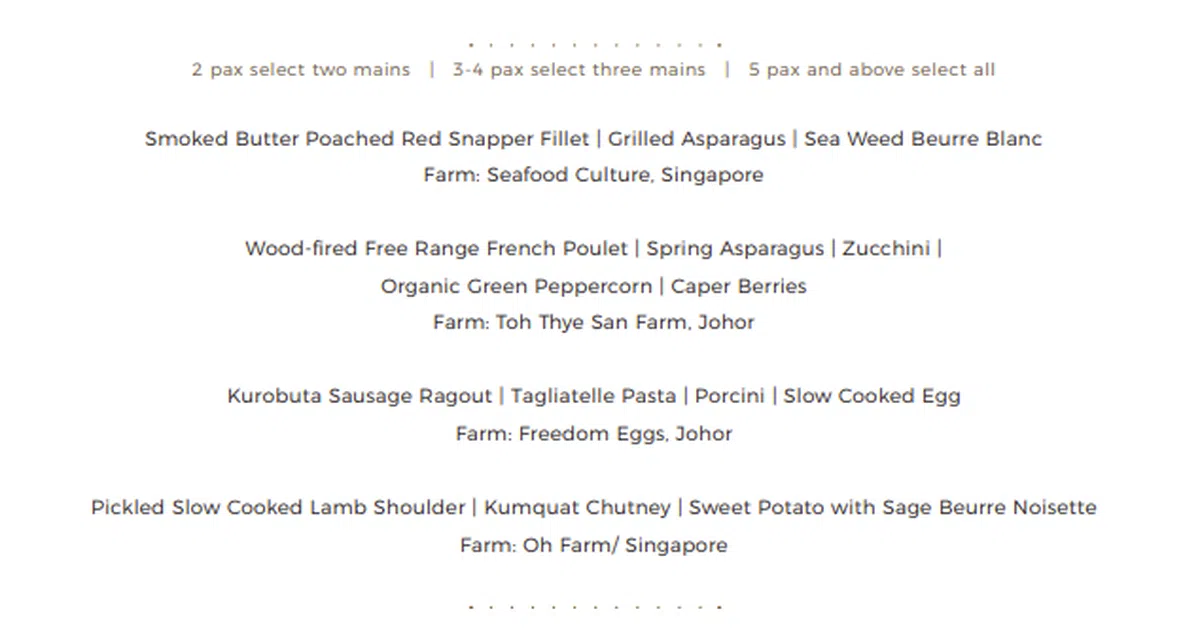The height and width of the screenshot is (637, 1200).
Task: Select the Pickled Slow Cooked Lamb Shoulder dish
Action: [x=278, y=508]
